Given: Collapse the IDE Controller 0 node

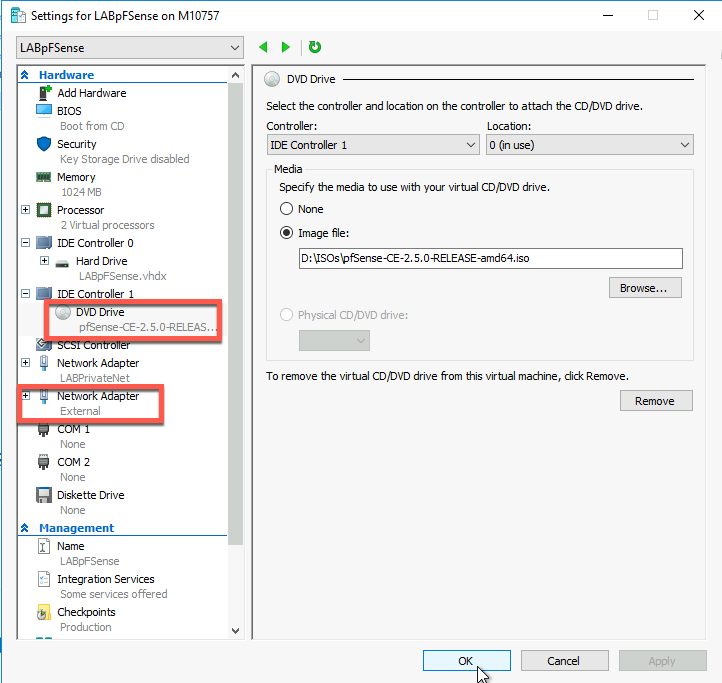Looking at the screenshot, I should [26, 242].
